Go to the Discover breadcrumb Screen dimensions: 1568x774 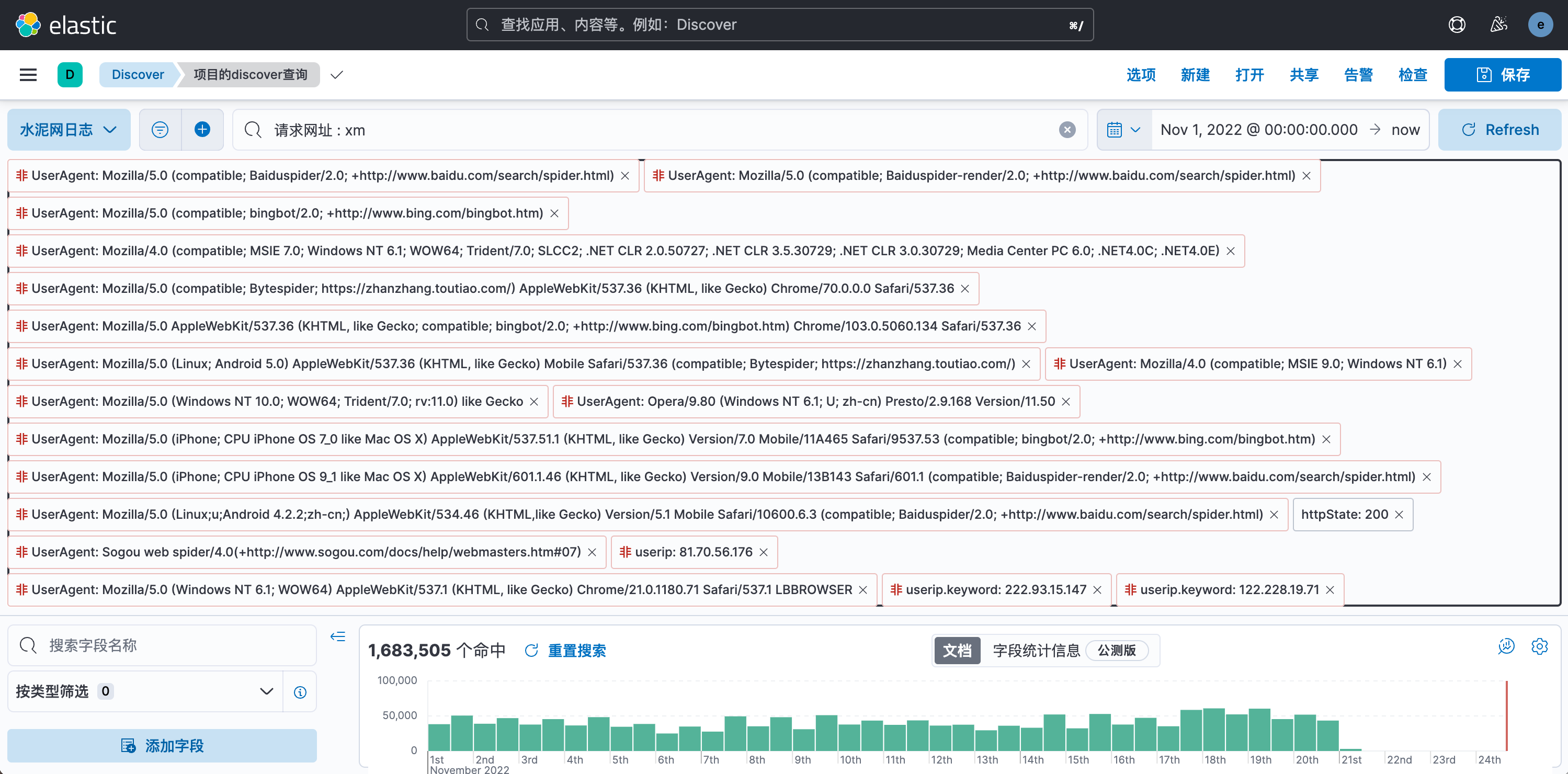(x=138, y=75)
